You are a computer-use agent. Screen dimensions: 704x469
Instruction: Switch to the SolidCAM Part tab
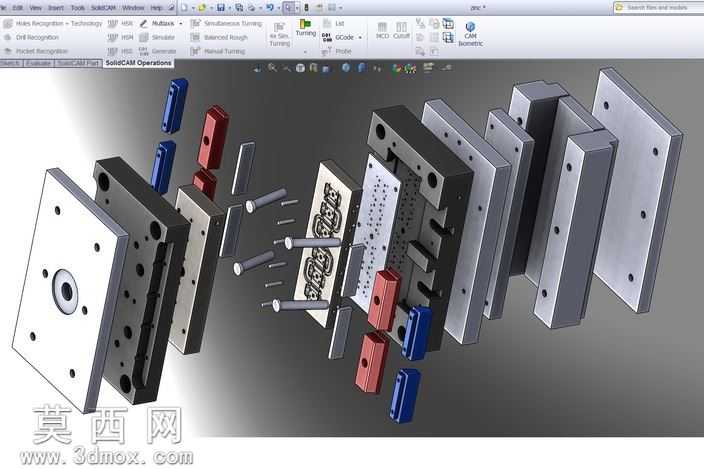pos(78,63)
